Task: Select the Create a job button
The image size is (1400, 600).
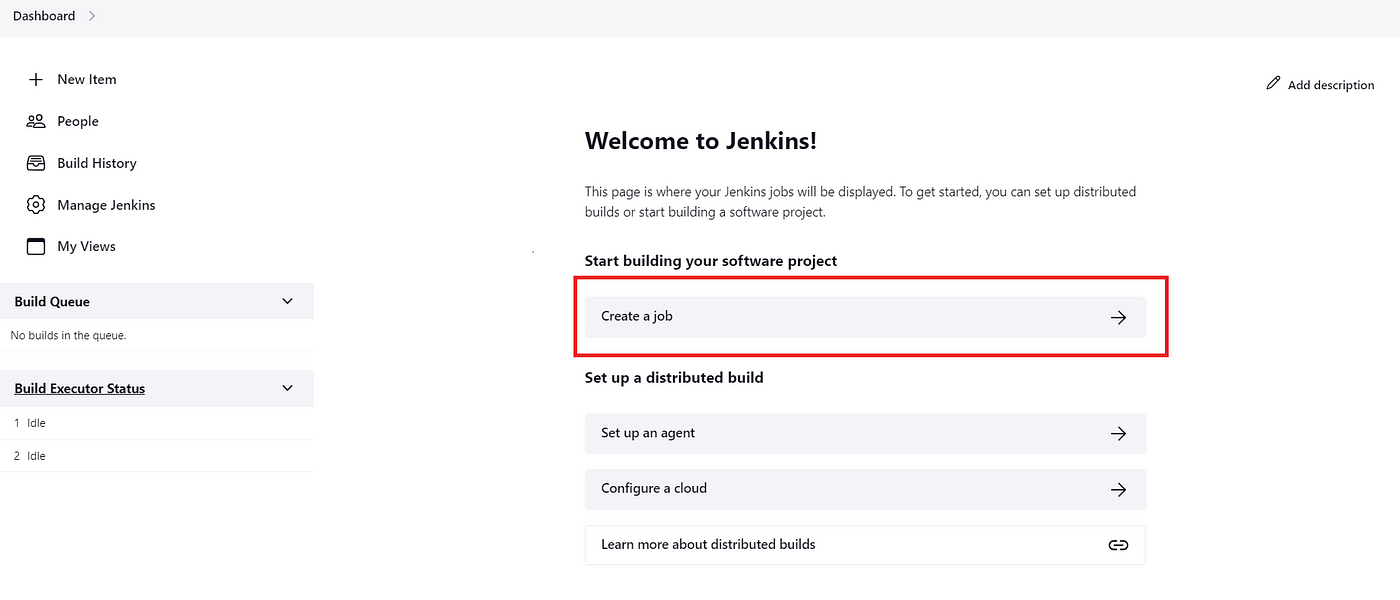Action: pyautogui.click(x=865, y=317)
